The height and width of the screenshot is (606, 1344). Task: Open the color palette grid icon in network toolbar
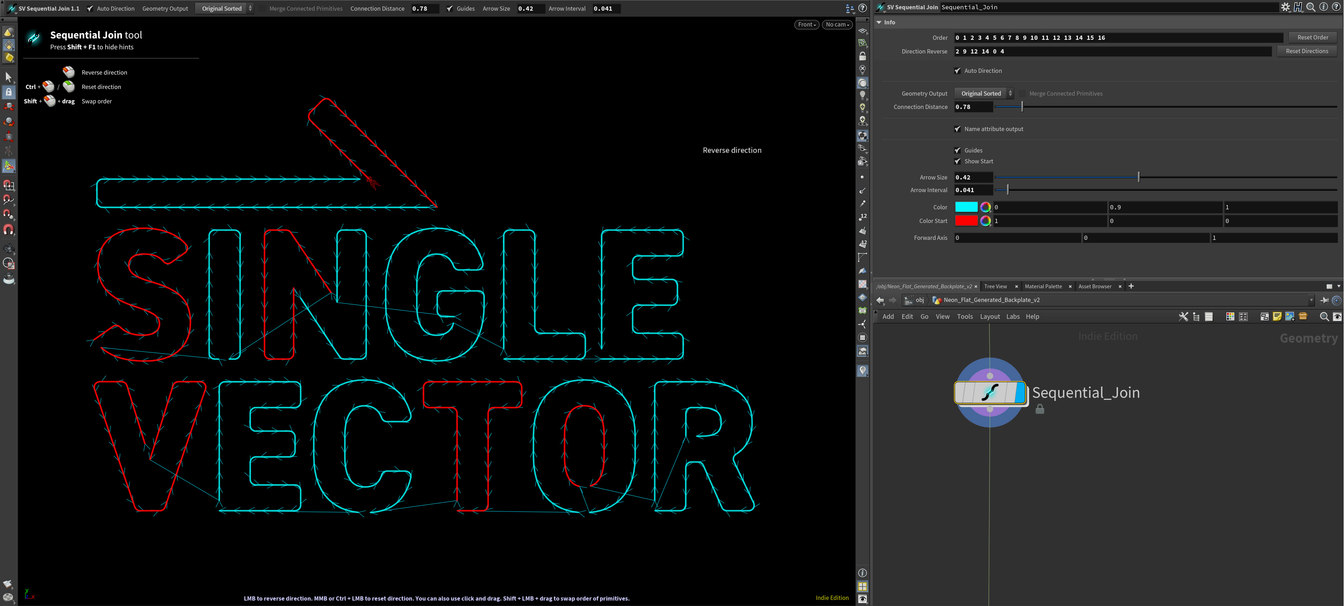[x=1229, y=316]
